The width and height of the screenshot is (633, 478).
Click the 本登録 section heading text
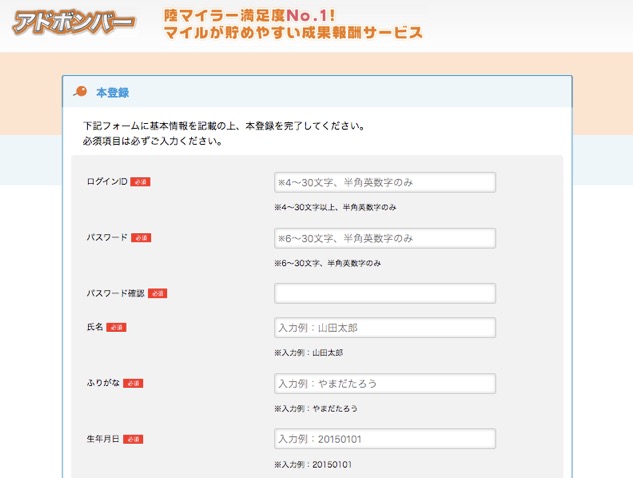(112, 93)
